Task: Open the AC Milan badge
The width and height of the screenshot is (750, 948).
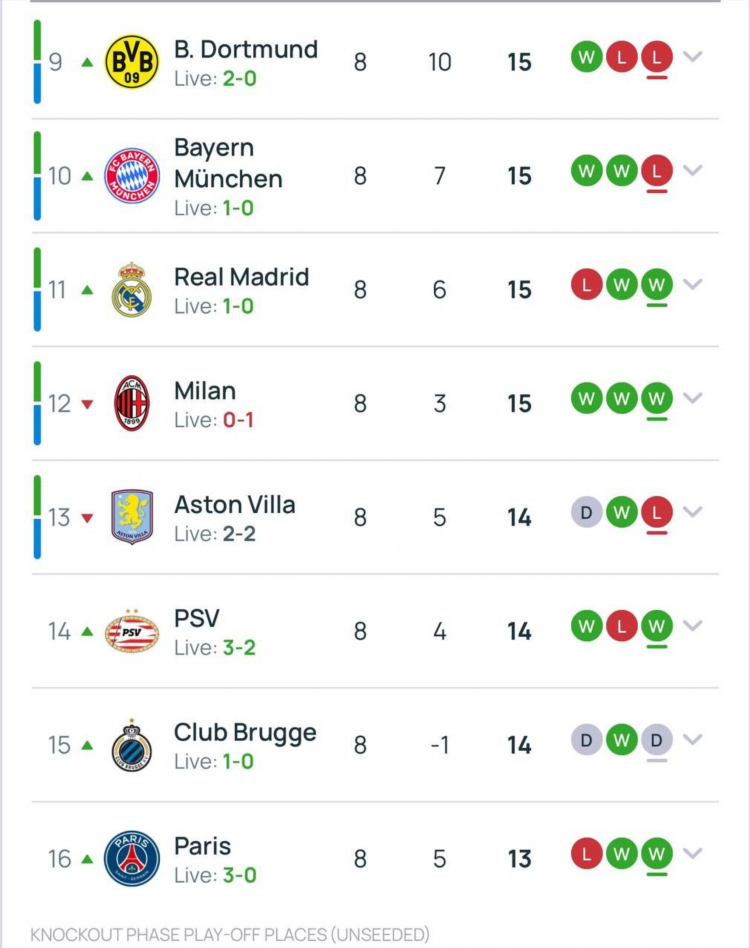Action: coord(132,403)
